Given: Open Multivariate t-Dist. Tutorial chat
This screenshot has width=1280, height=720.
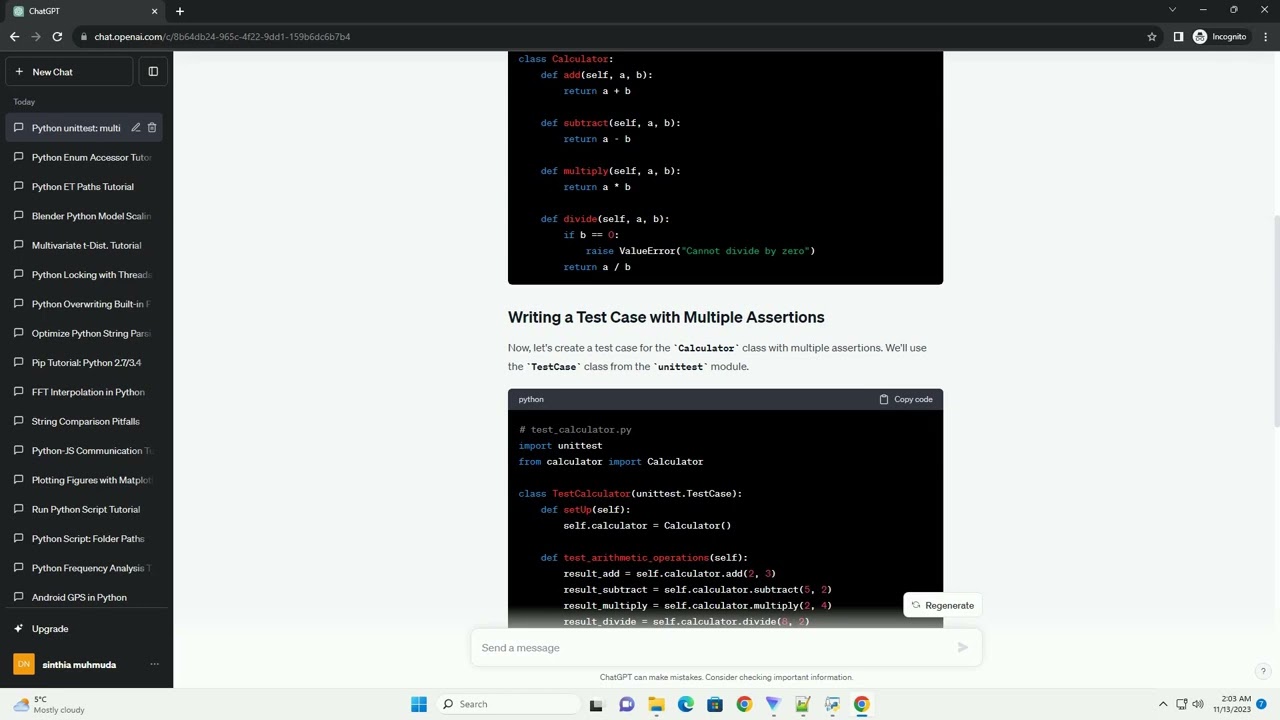Looking at the screenshot, I should click(x=84, y=245).
